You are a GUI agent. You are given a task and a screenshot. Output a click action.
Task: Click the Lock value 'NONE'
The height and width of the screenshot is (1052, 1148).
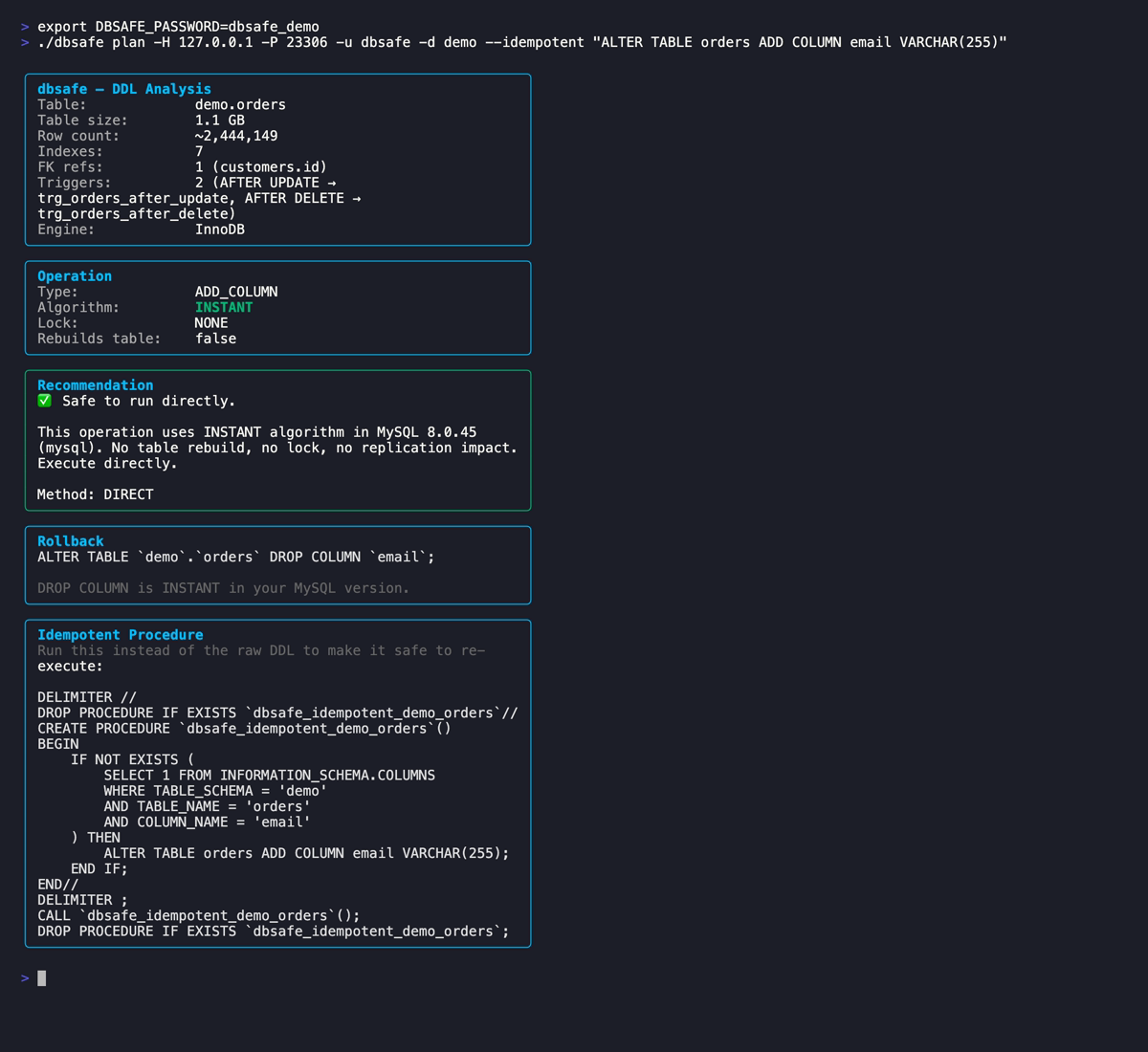click(211, 323)
